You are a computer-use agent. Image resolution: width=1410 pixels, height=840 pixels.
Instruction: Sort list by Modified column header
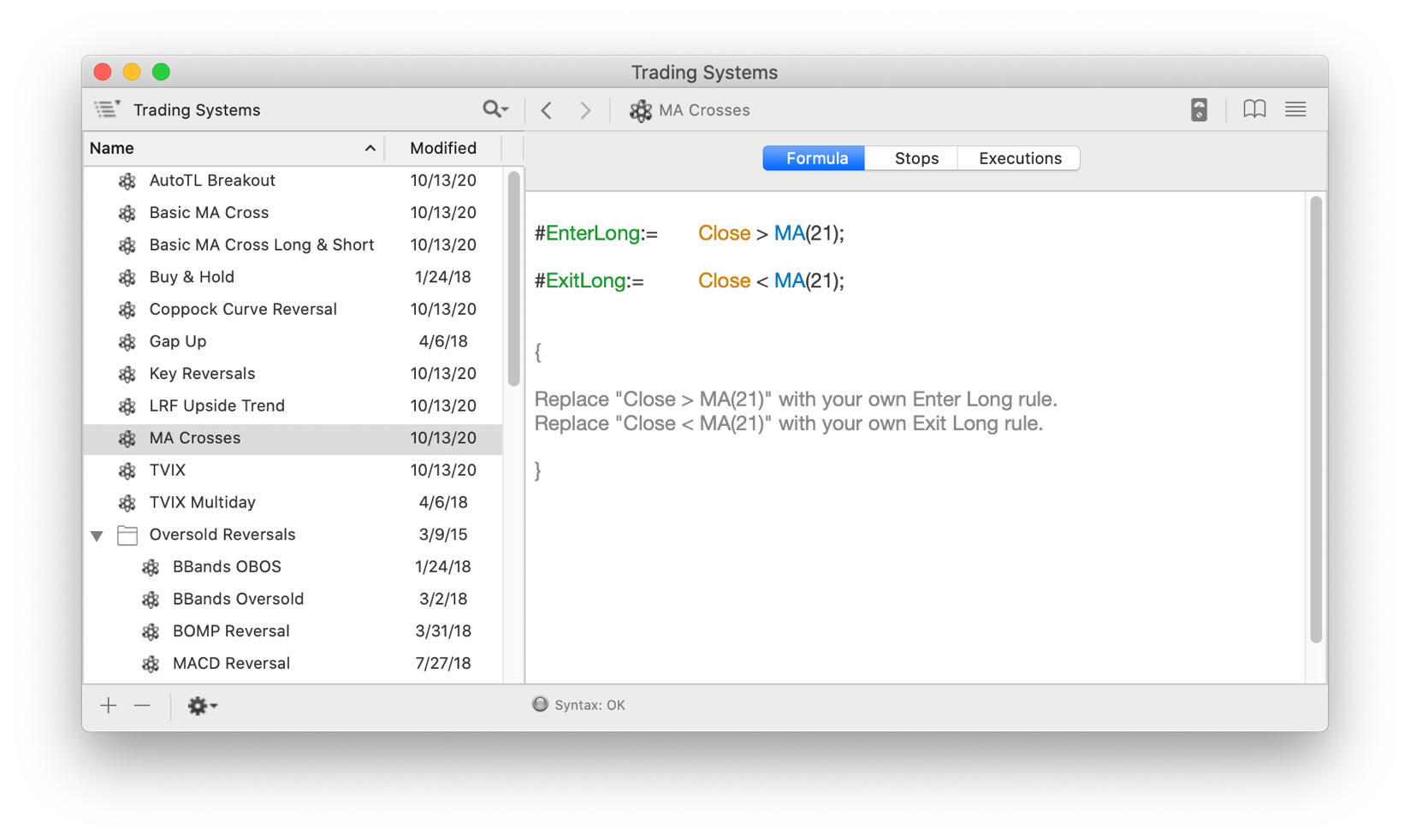(442, 148)
